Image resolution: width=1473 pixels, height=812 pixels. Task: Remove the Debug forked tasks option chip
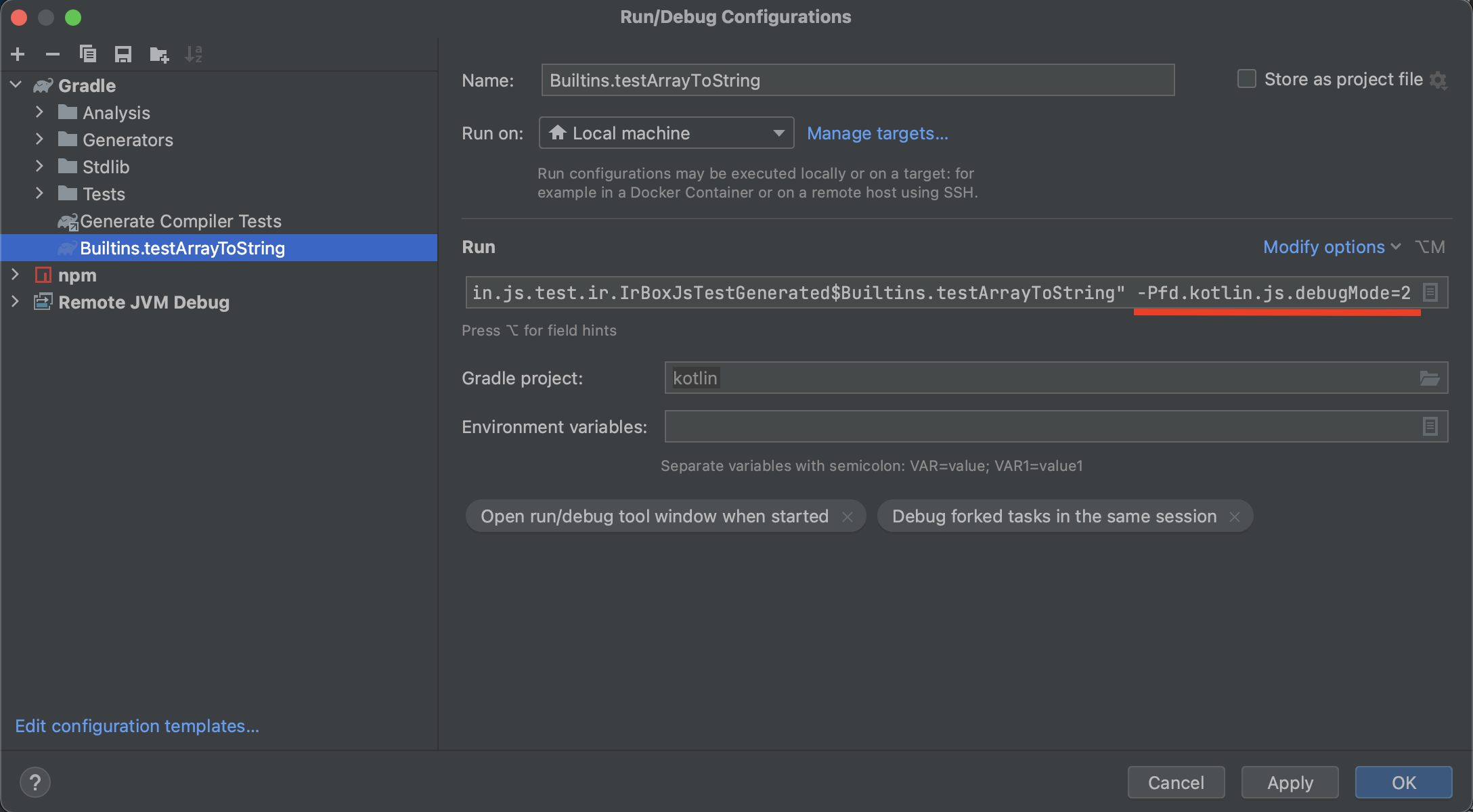click(1235, 517)
